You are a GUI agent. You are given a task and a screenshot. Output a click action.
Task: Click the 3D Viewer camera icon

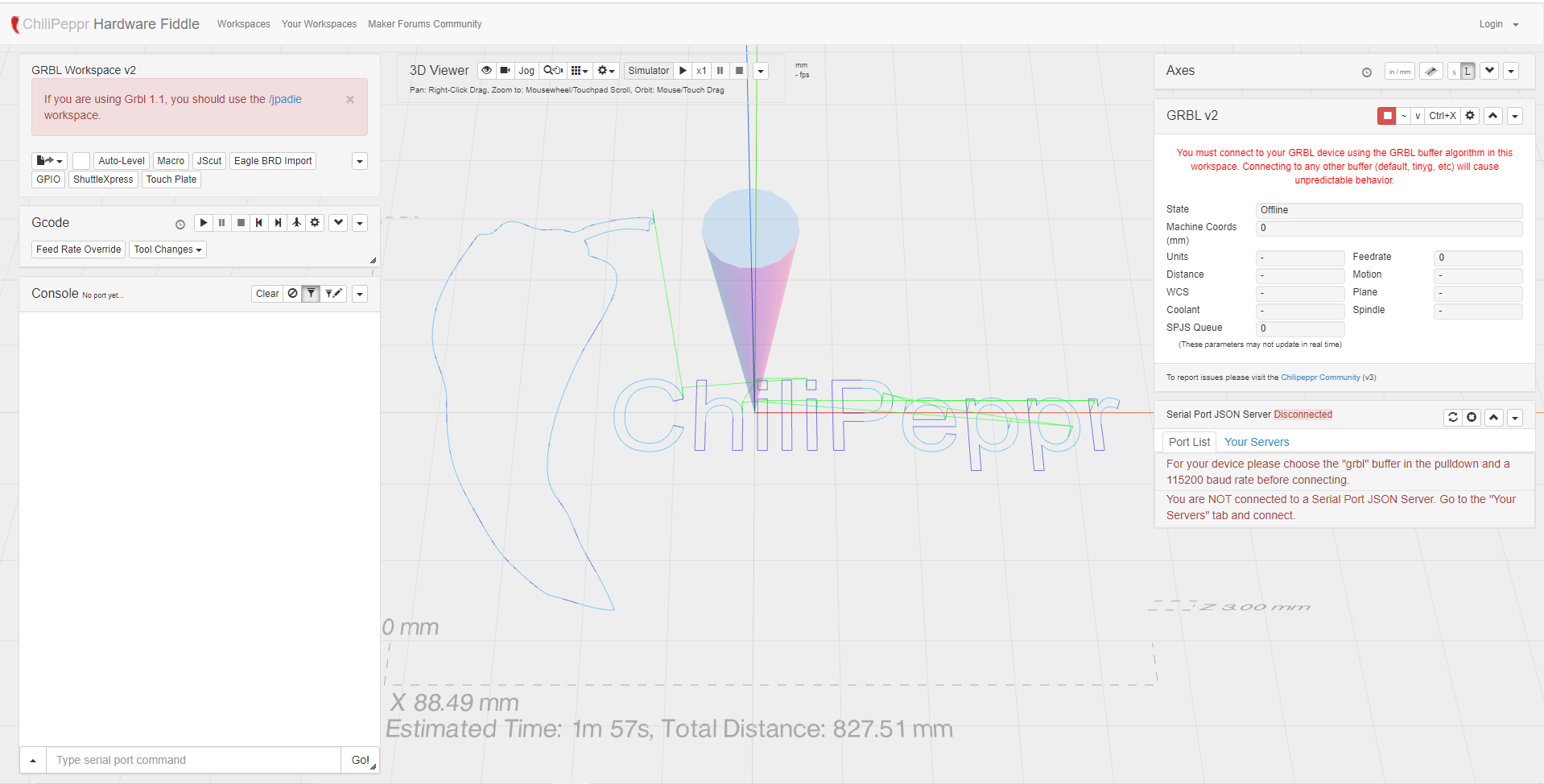[x=505, y=71]
